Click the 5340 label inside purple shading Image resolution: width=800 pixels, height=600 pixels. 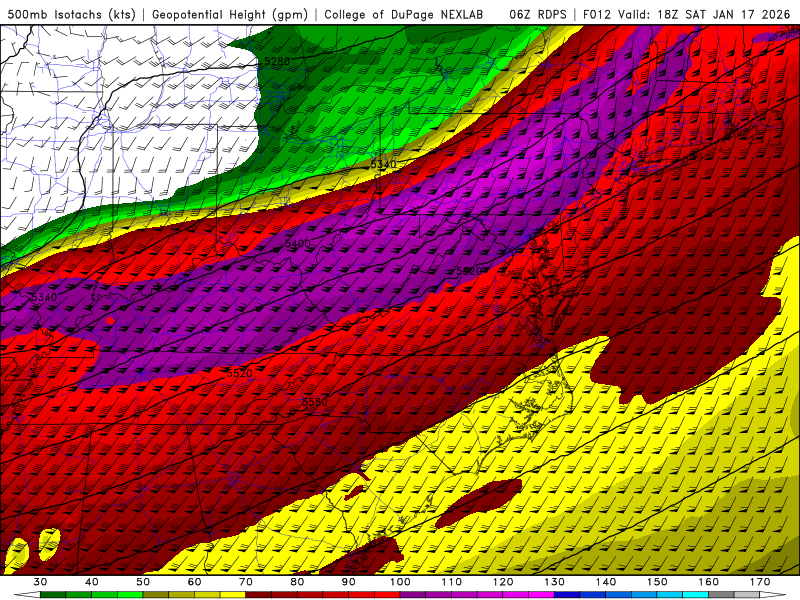(44, 297)
